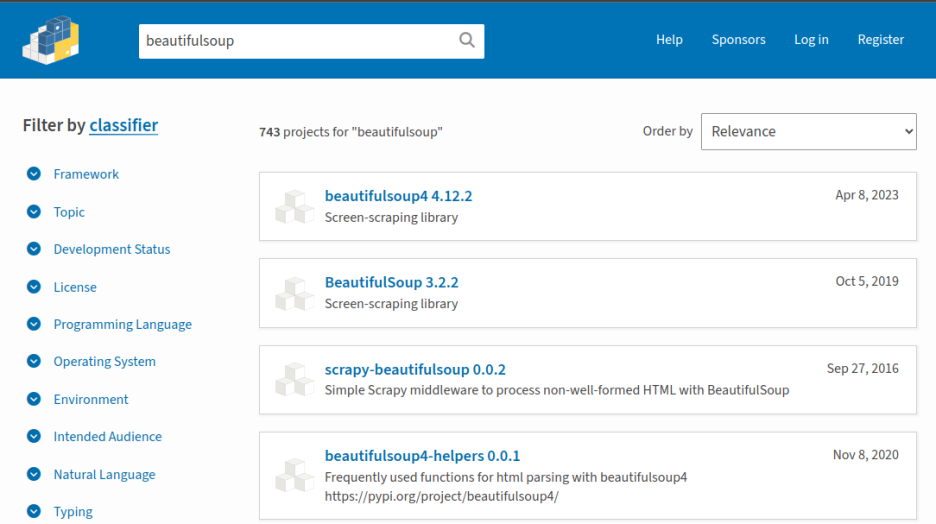Expand the Intended Audience chevron
936x524 pixels.
coord(34,436)
